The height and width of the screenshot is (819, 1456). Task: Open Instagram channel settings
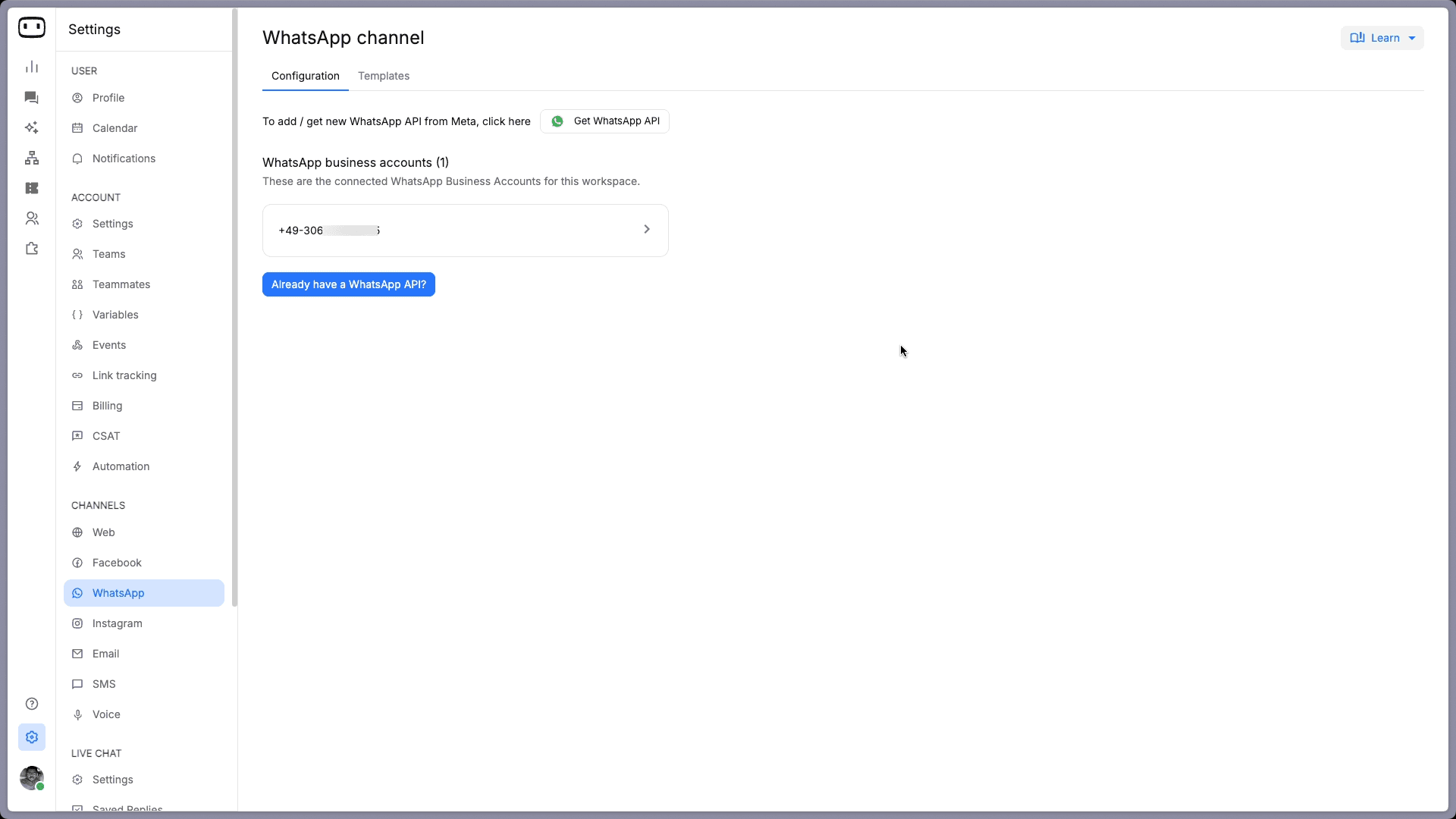[x=117, y=623]
